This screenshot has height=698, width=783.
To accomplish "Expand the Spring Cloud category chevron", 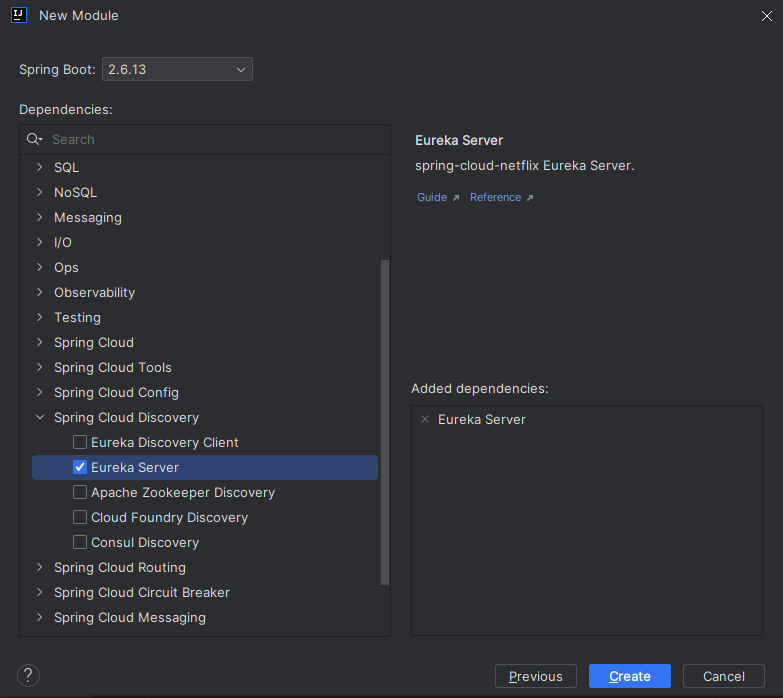I will pyautogui.click(x=40, y=342).
